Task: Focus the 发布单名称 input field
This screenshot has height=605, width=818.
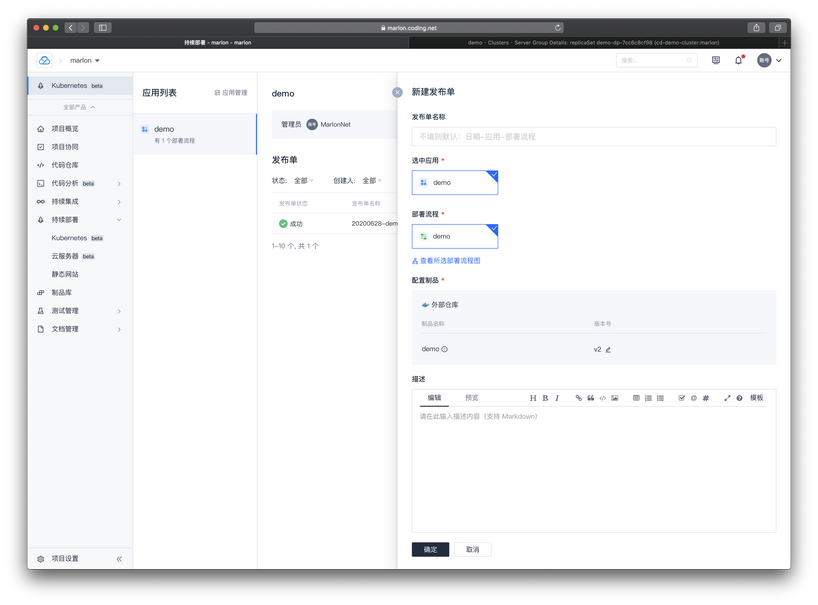Action: click(594, 137)
